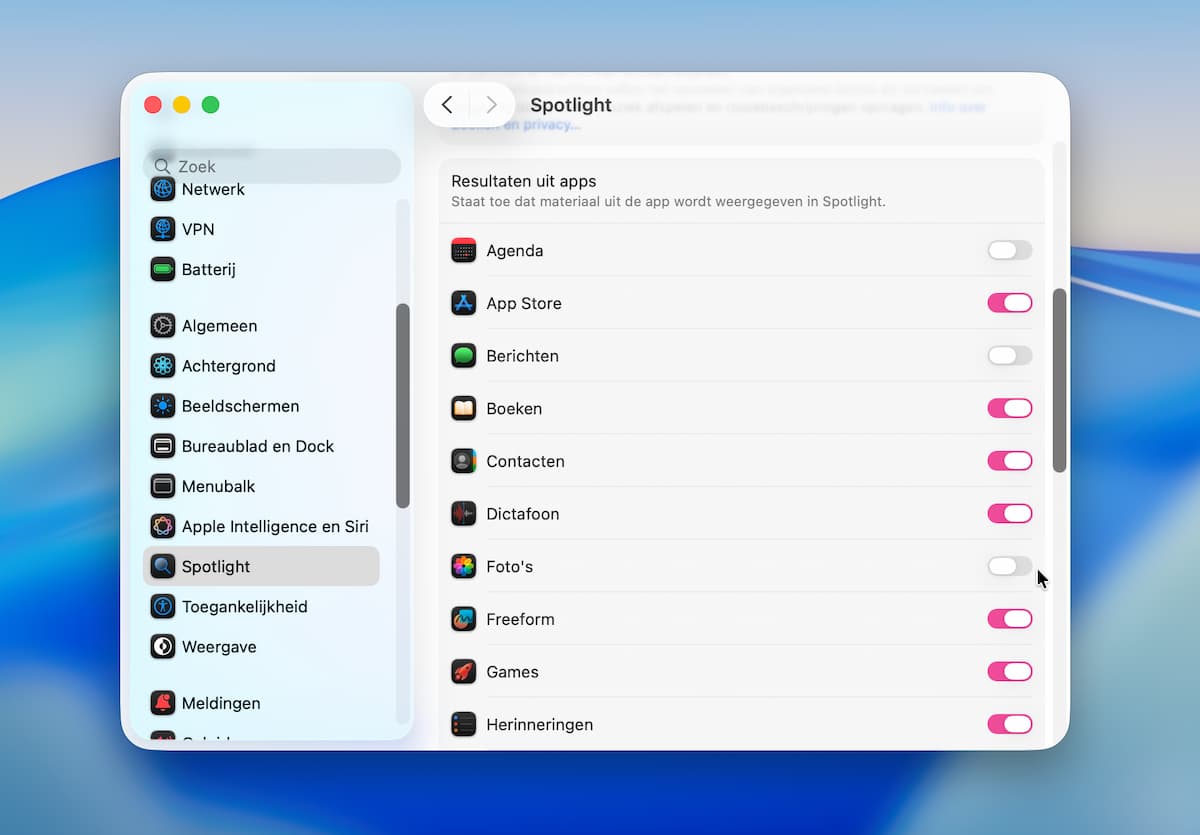The height and width of the screenshot is (835, 1200).
Task: Turn on the Berichten toggle
Action: [x=1009, y=356]
